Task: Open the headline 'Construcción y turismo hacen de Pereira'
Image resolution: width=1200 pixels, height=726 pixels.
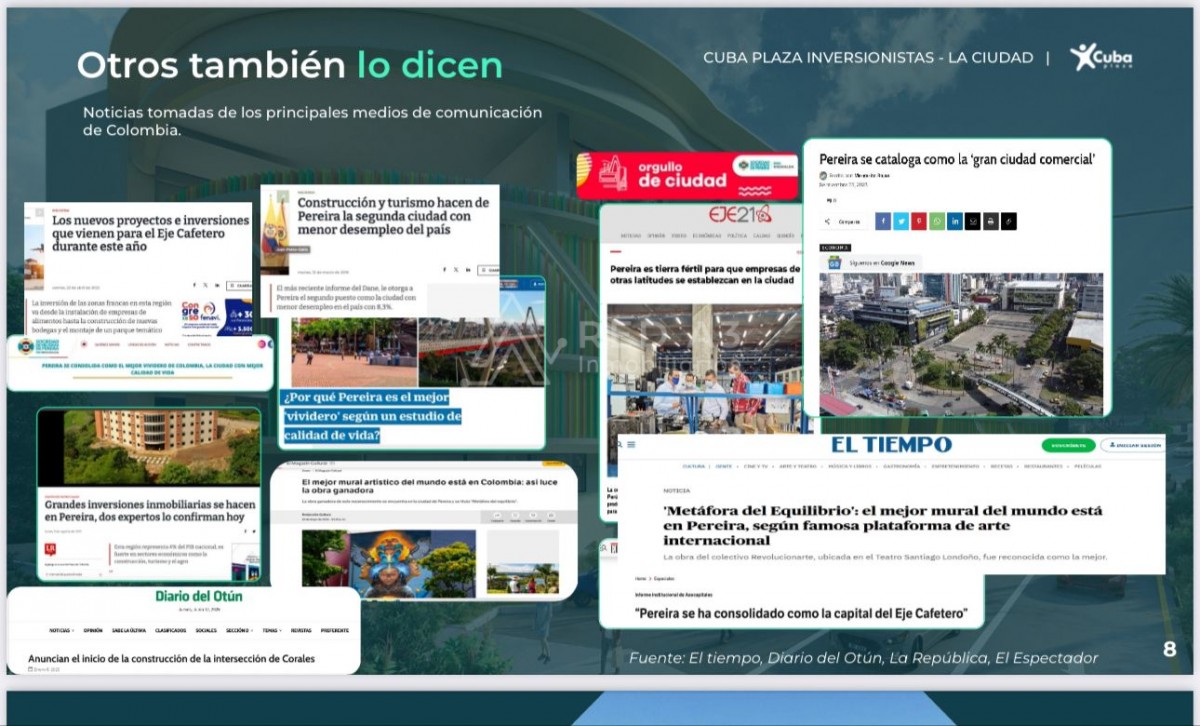Action: tap(392, 215)
